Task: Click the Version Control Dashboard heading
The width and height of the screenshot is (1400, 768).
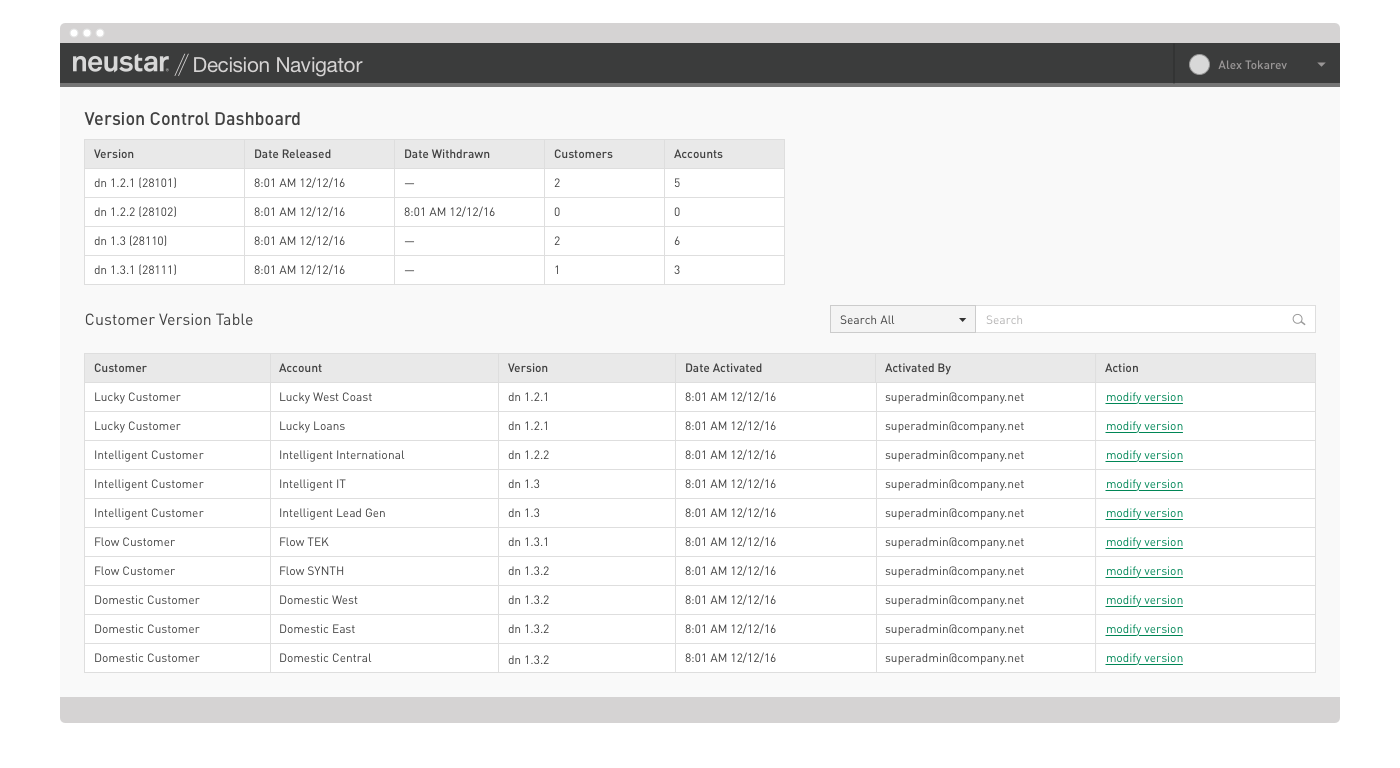Action: click(x=192, y=119)
